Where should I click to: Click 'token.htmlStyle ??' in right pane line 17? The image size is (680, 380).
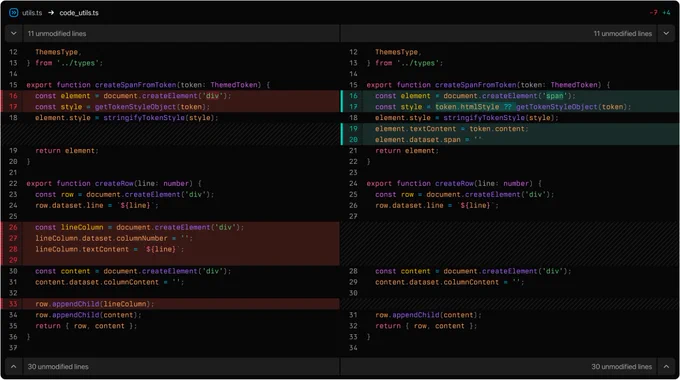click(474, 107)
